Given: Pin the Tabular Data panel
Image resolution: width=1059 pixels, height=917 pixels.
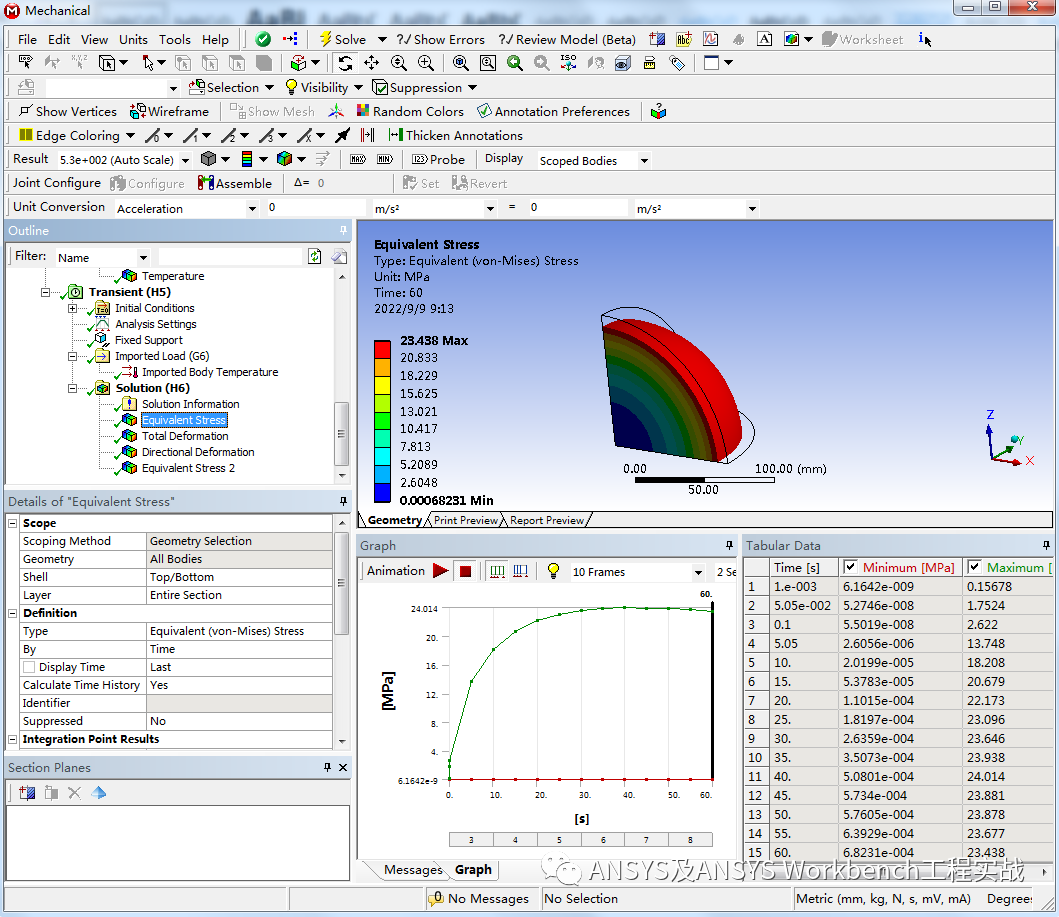Looking at the screenshot, I should pos(1046,545).
